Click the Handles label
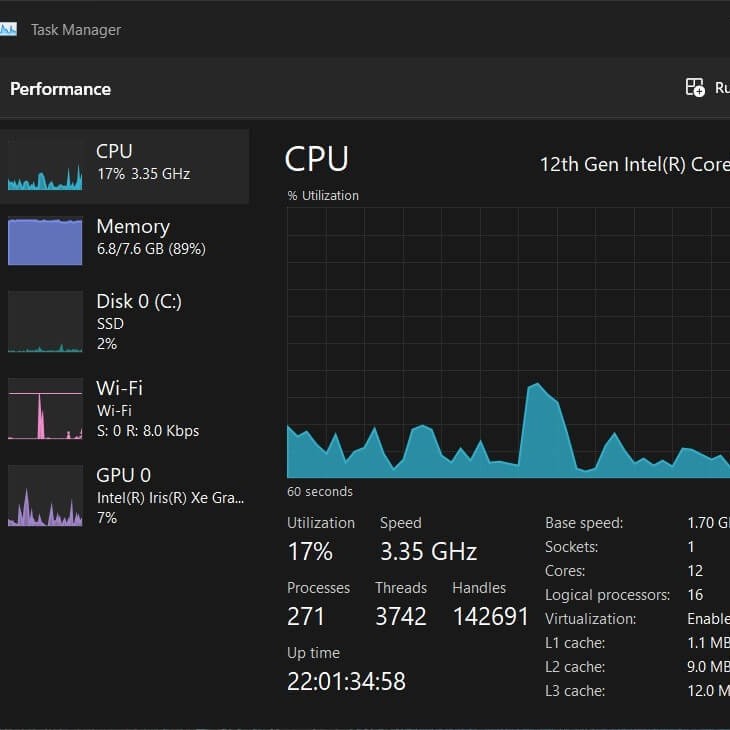Viewport: 730px width, 730px height. click(x=479, y=588)
